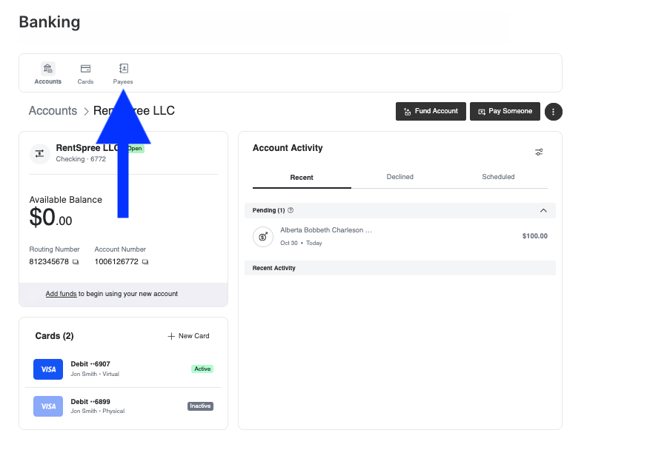Click the Add funds link
670x467 pixels.
pos(61,294)
